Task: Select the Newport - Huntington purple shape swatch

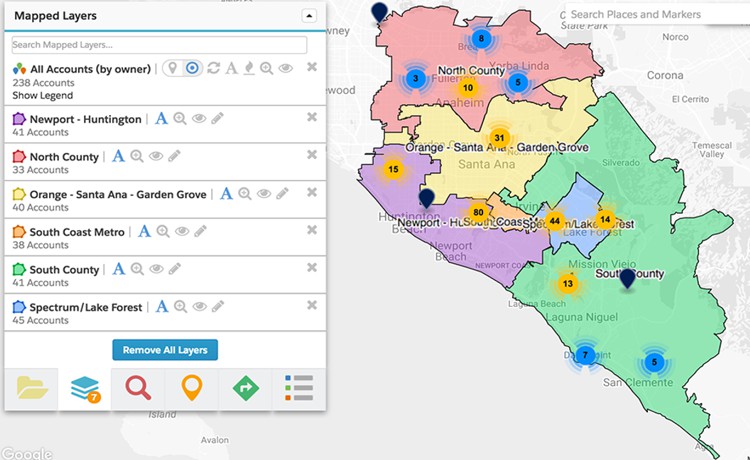Action: click(19, 119)
